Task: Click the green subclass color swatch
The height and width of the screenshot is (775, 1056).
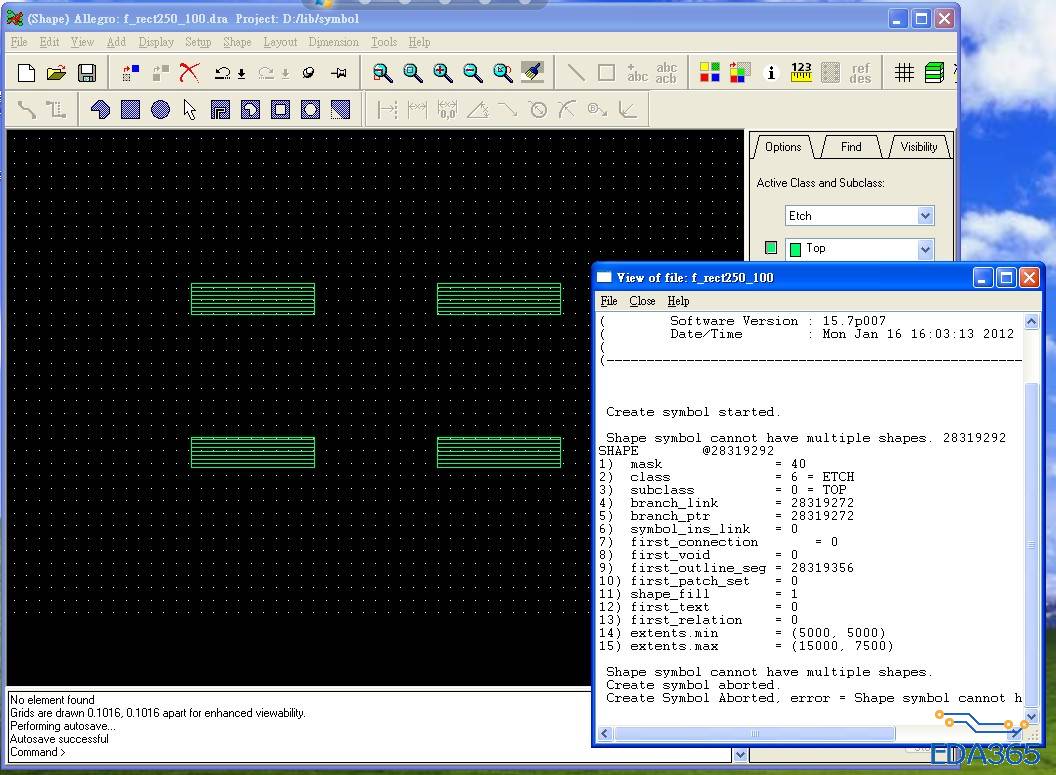Action: 771,248
